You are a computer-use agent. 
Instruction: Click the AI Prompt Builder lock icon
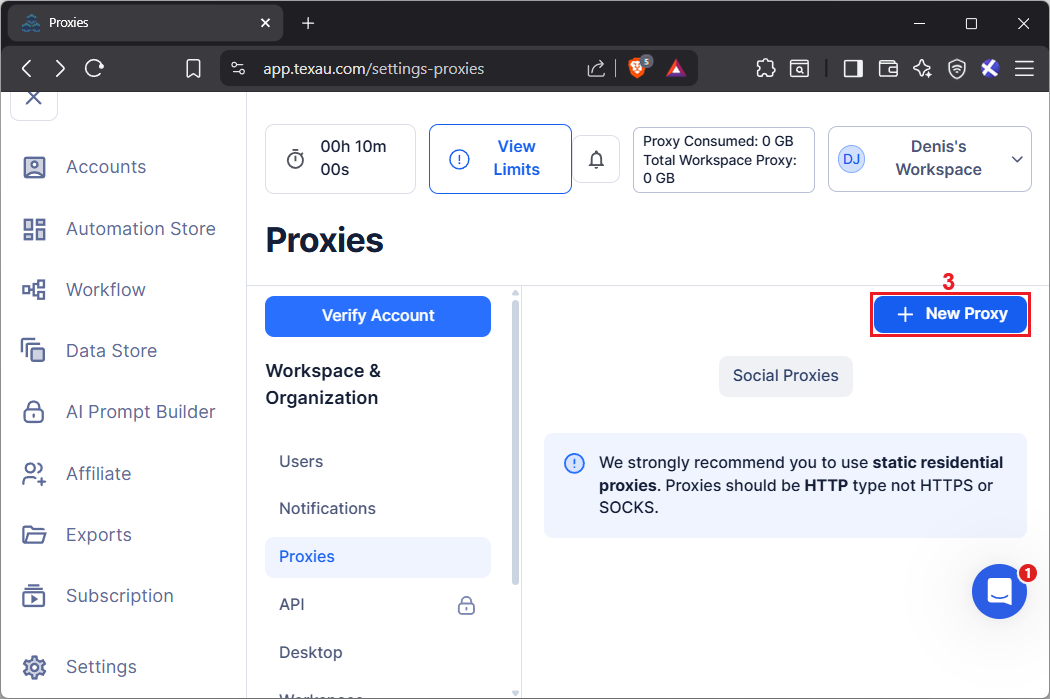(x=34, y=412)
